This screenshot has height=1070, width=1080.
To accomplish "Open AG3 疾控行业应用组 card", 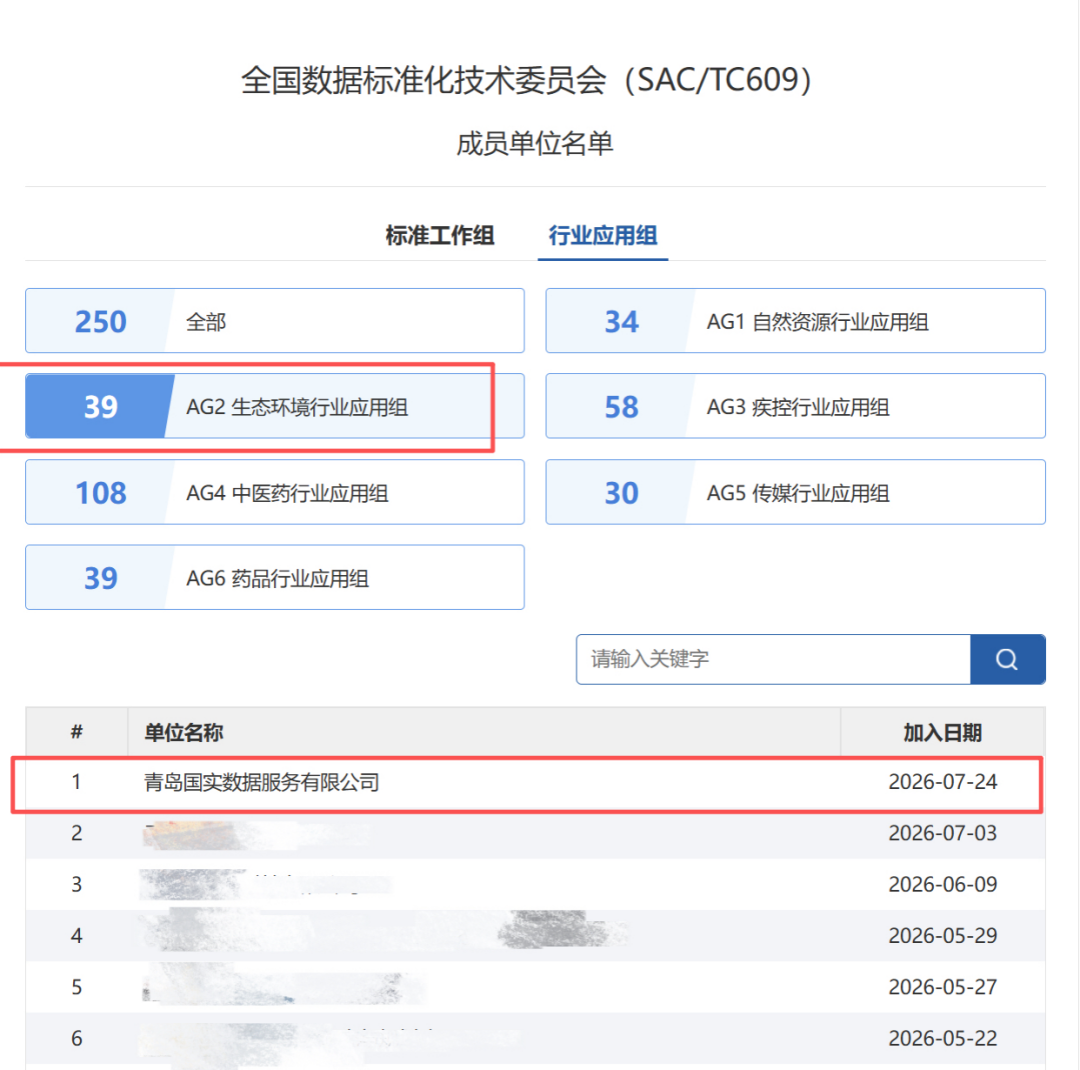I will [x=796, y=407].
